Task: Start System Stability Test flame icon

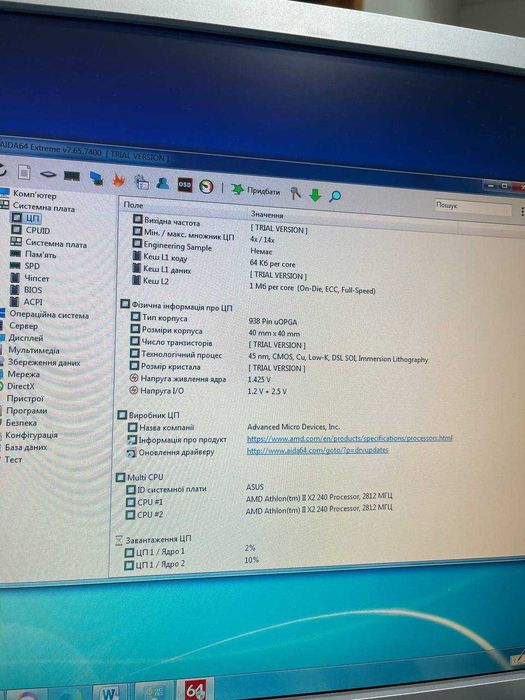Action: 118,179
